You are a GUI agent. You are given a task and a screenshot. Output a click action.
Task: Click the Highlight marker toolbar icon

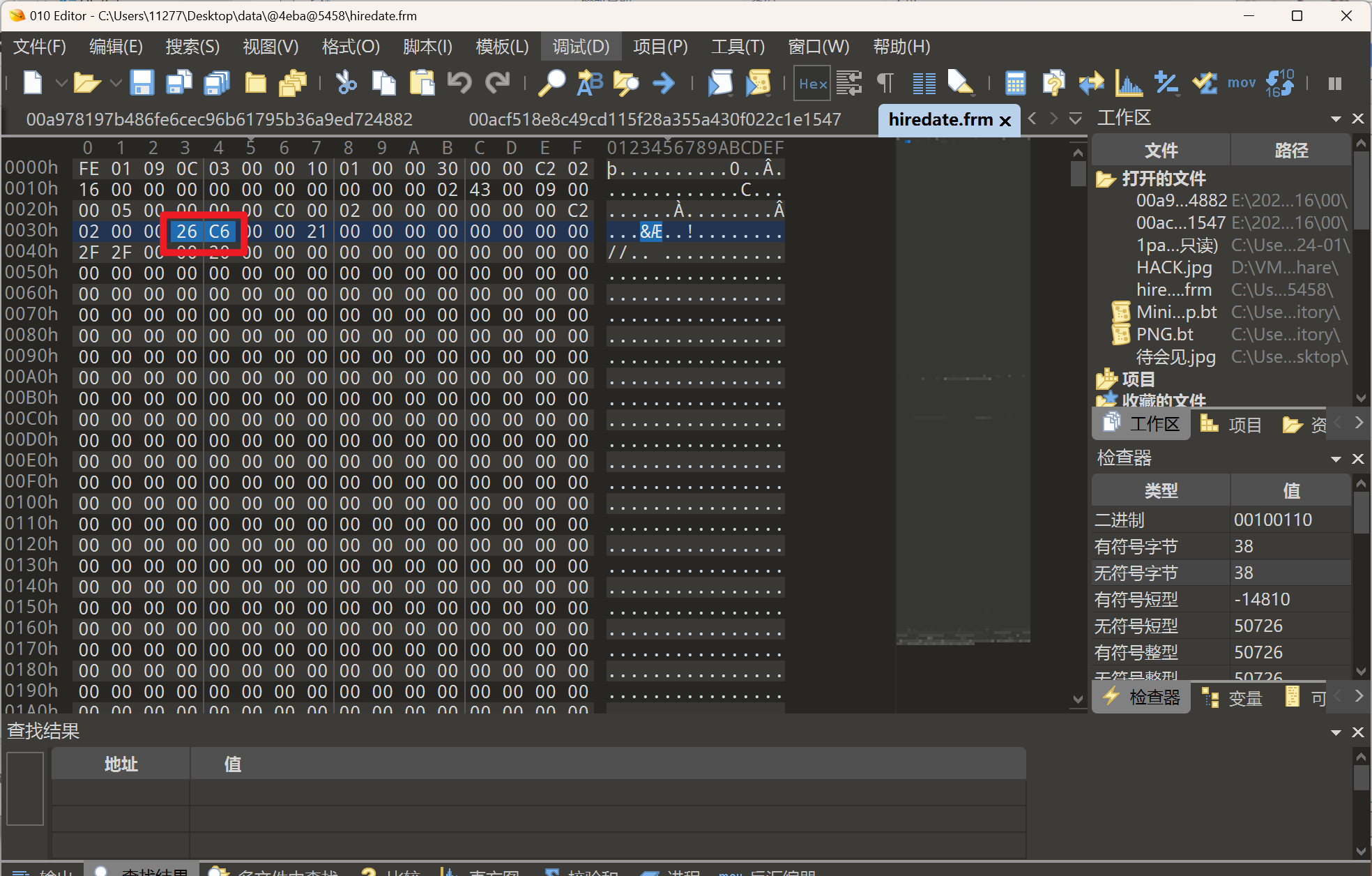click(x=961, y=84)
